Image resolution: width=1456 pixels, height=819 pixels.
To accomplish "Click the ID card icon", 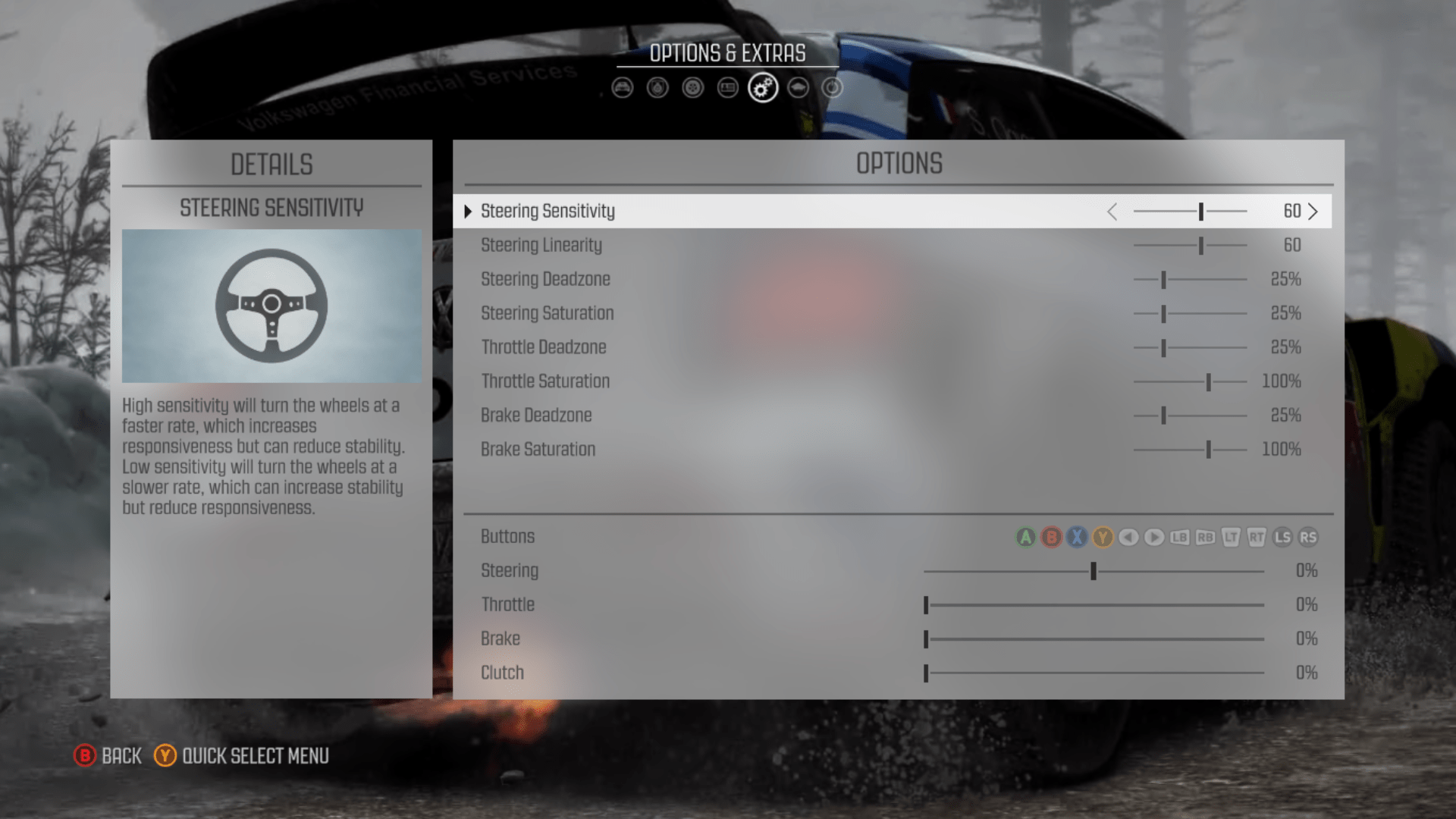I will tap(727, 88).
